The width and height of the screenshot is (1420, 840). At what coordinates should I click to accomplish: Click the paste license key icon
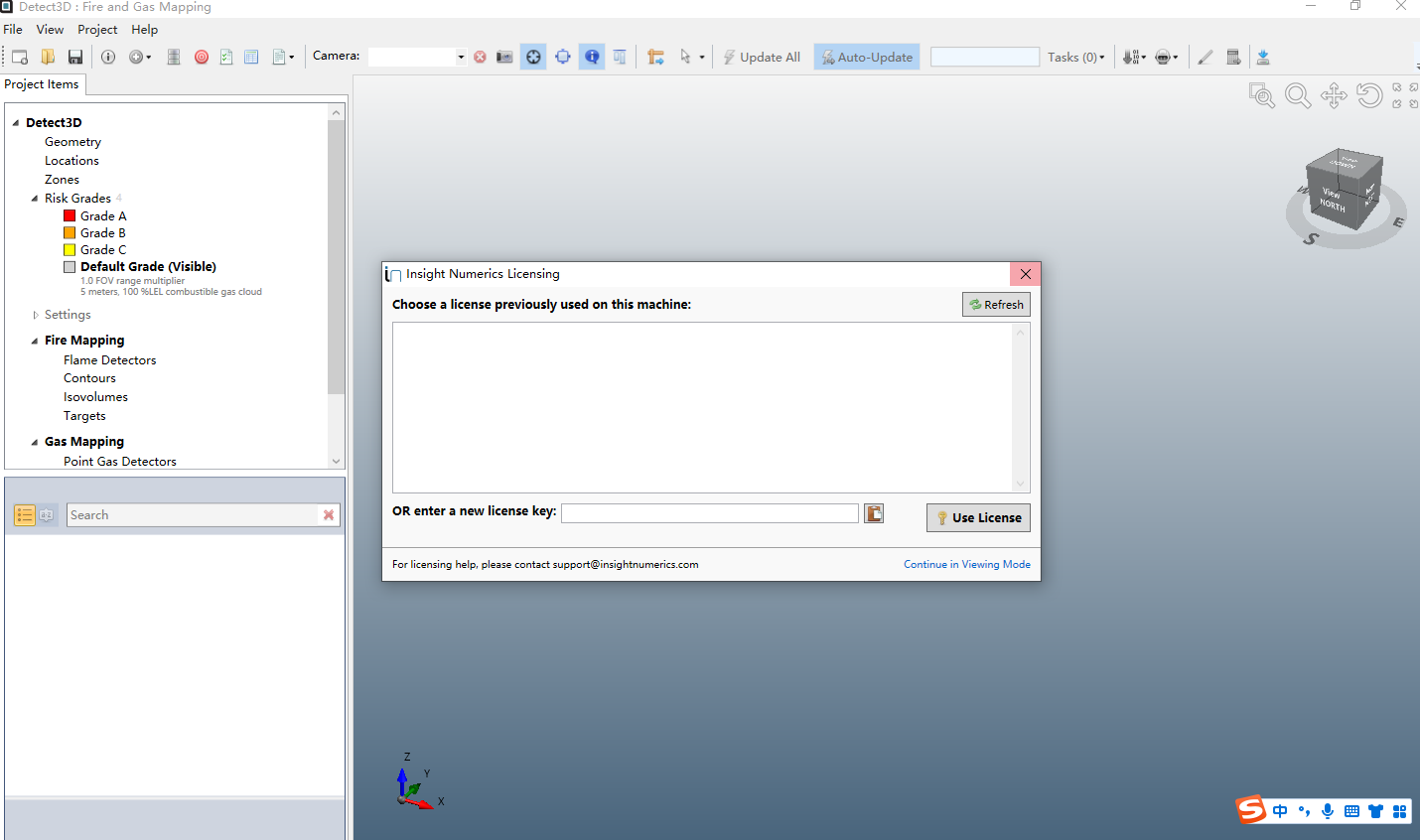tap(874, 513)
